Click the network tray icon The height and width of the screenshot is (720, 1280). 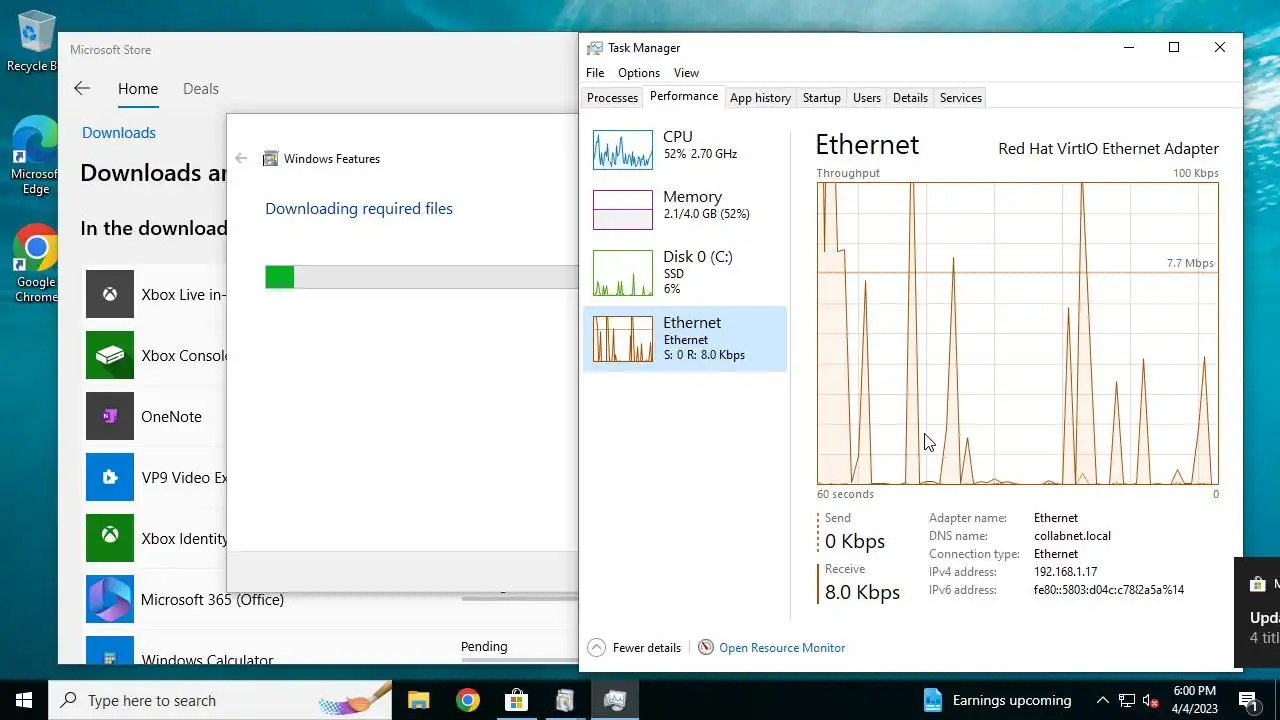1126,700
